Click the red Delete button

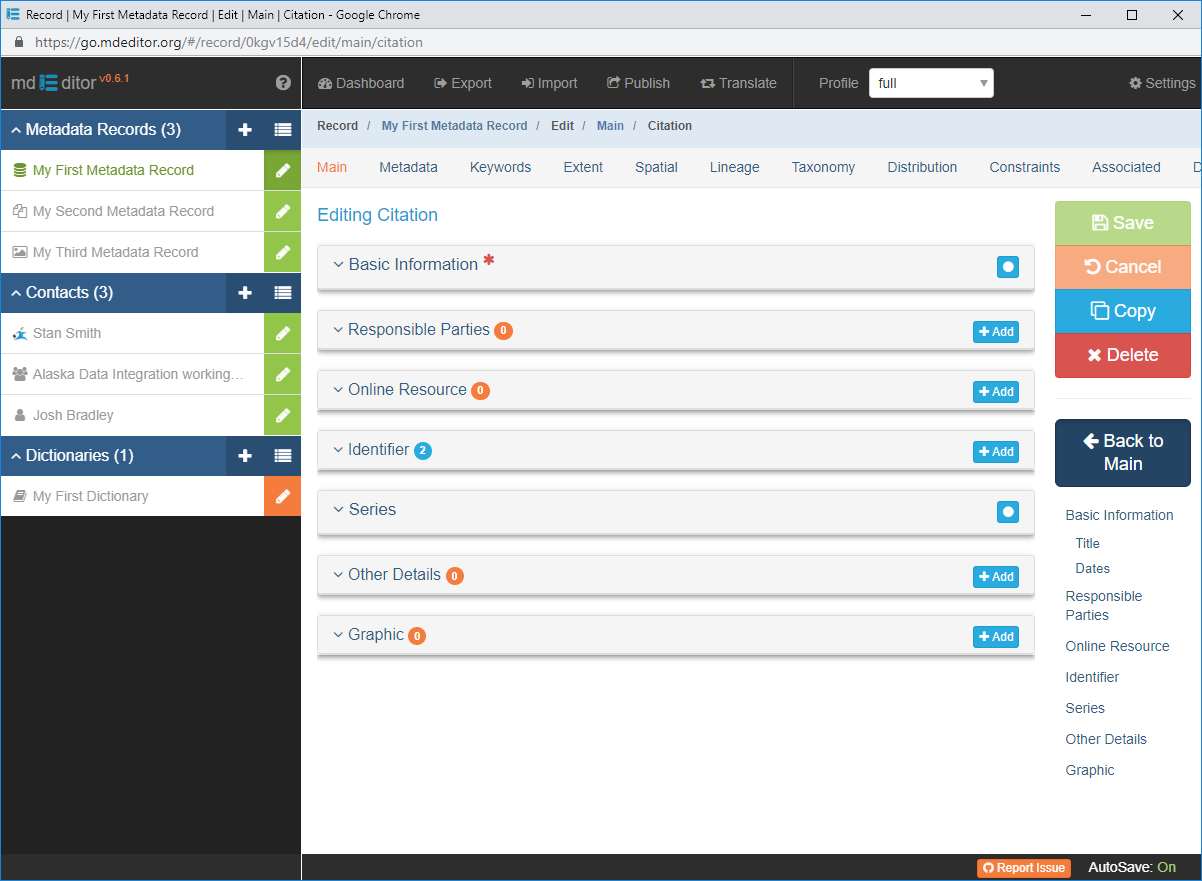pyautogui.click(x=1123, y=355)
